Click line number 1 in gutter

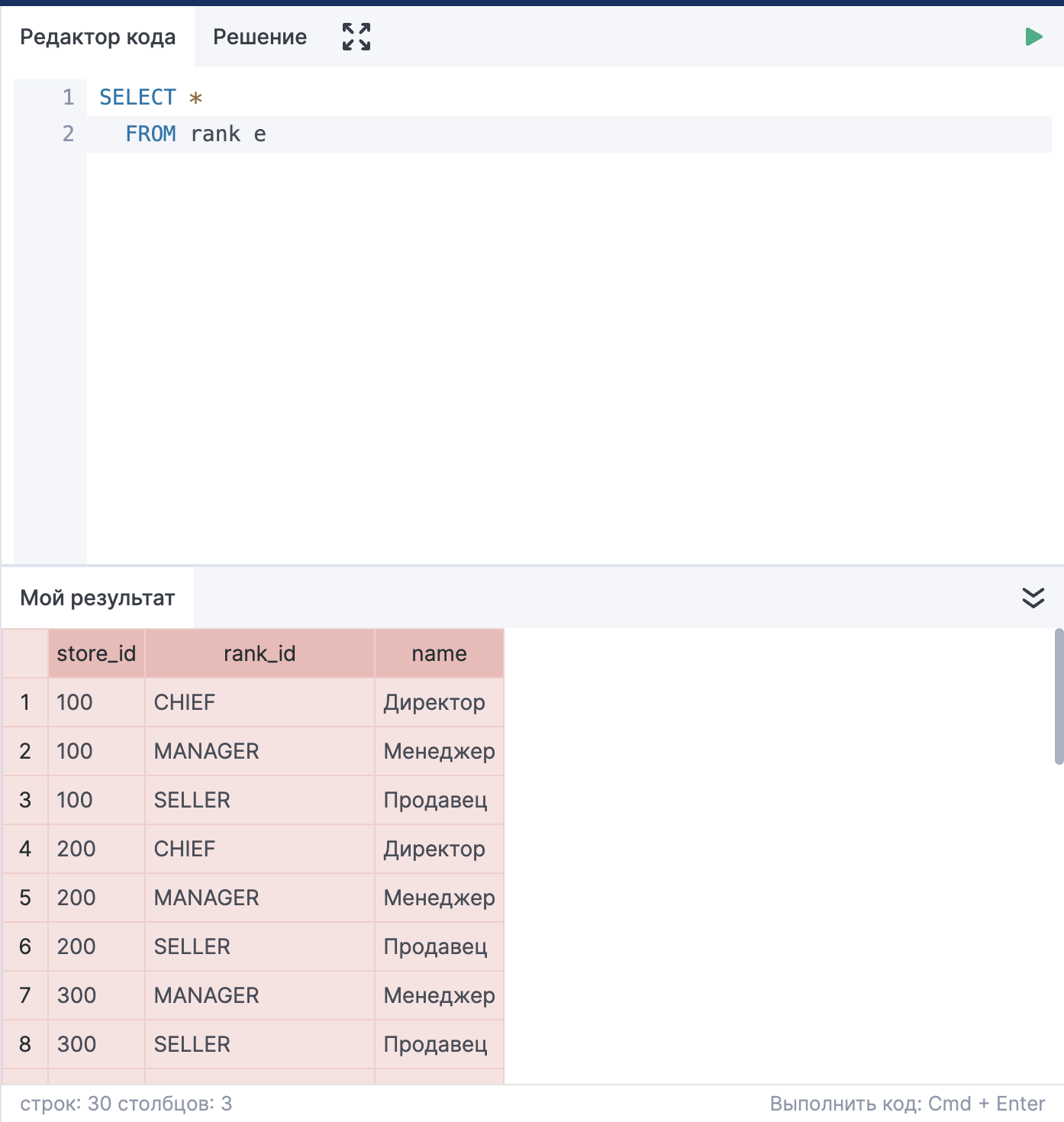(x=68, y=98)
